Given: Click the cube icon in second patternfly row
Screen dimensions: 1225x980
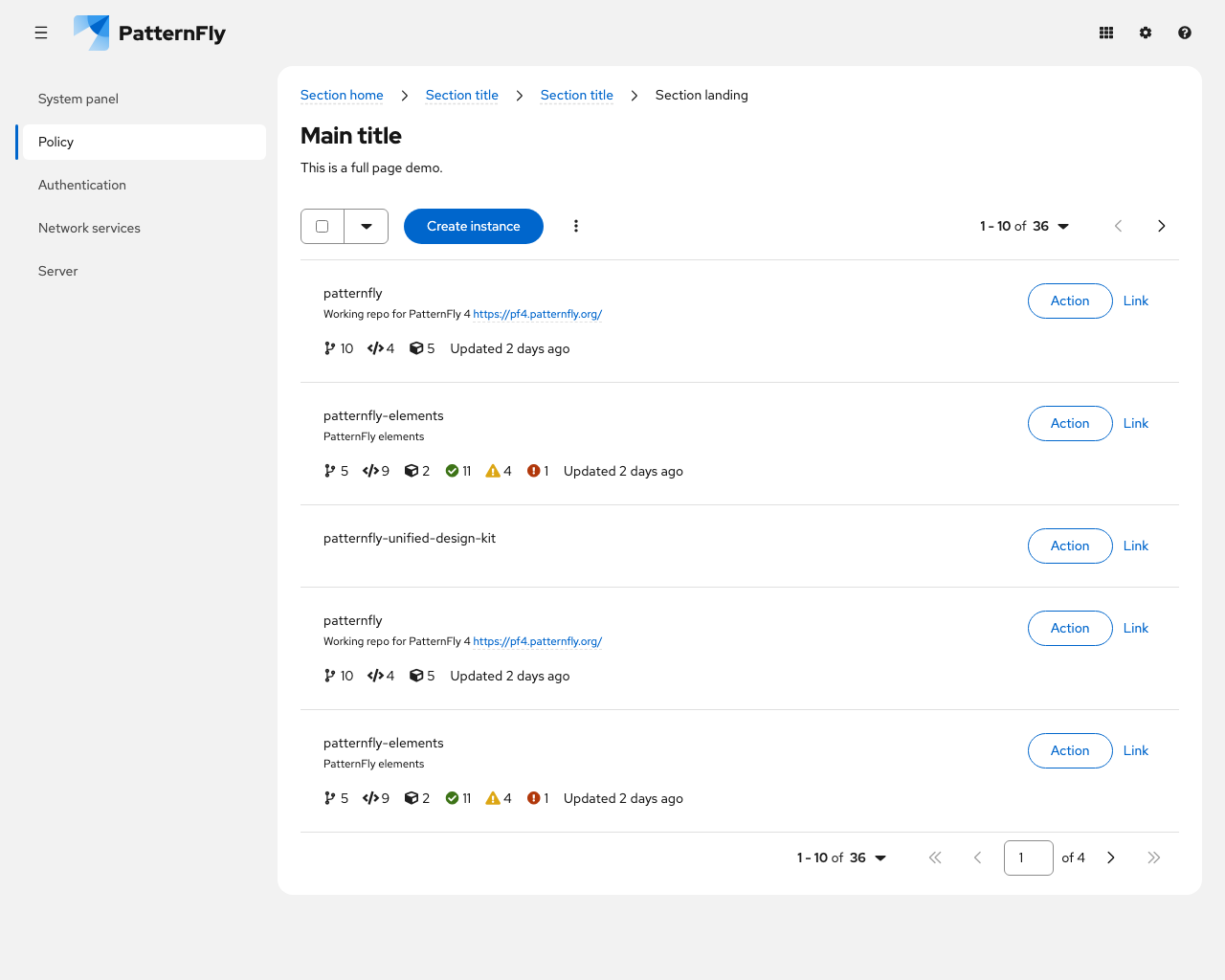Looking at the screenshot, I should tap(416, 676).
